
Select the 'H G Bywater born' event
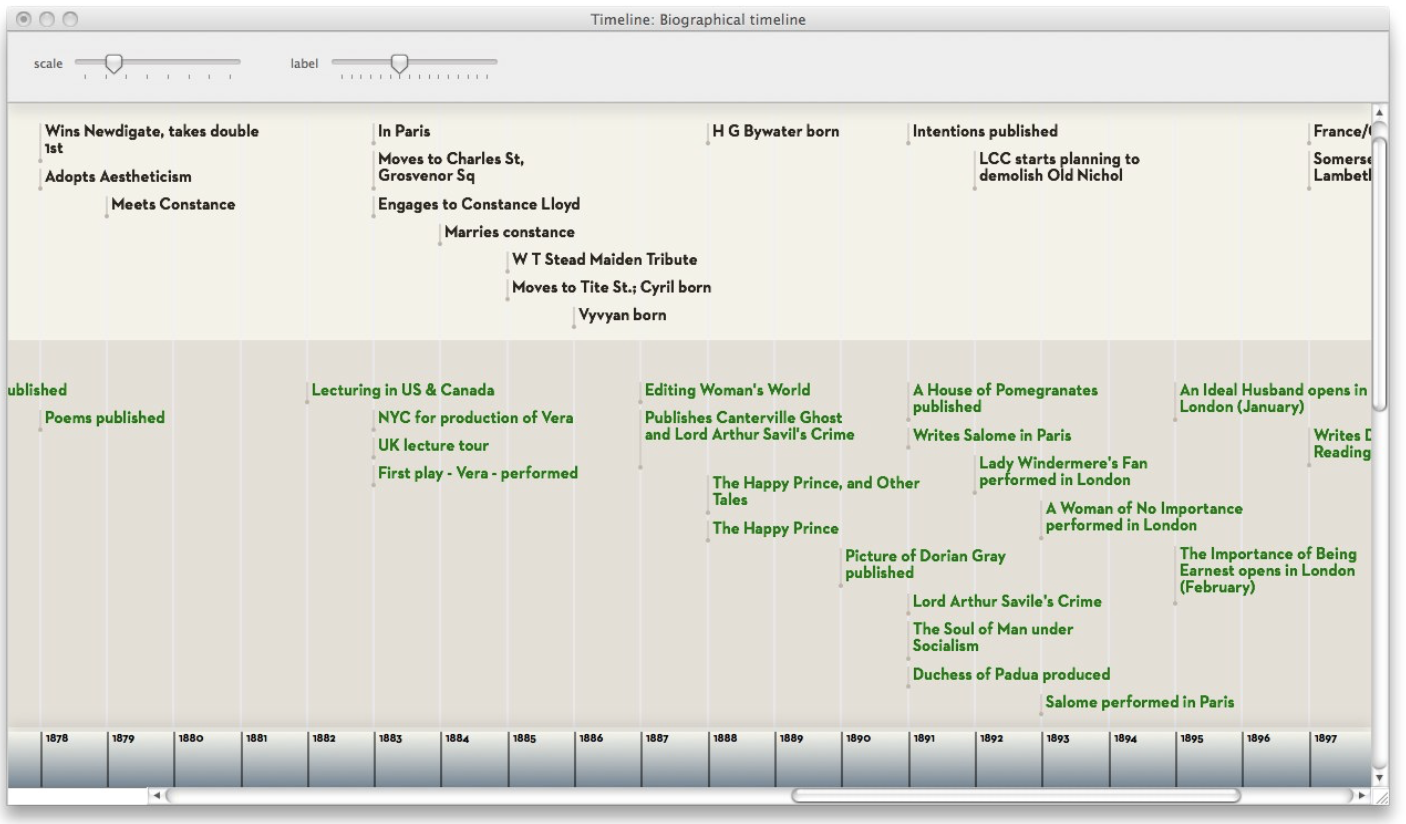click(x=775, y=131)
